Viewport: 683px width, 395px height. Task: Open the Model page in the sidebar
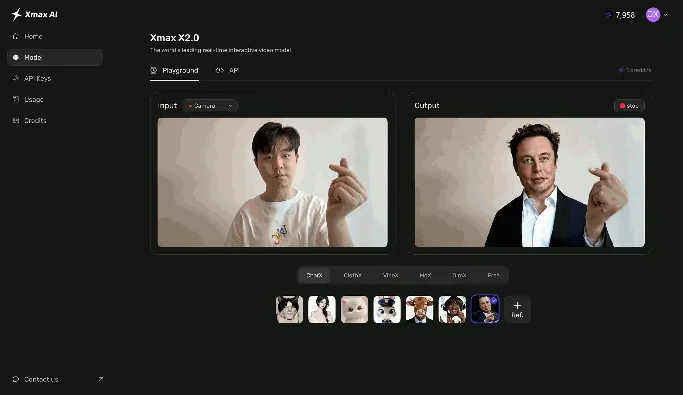pyautogui.click(x=55, y=57)
